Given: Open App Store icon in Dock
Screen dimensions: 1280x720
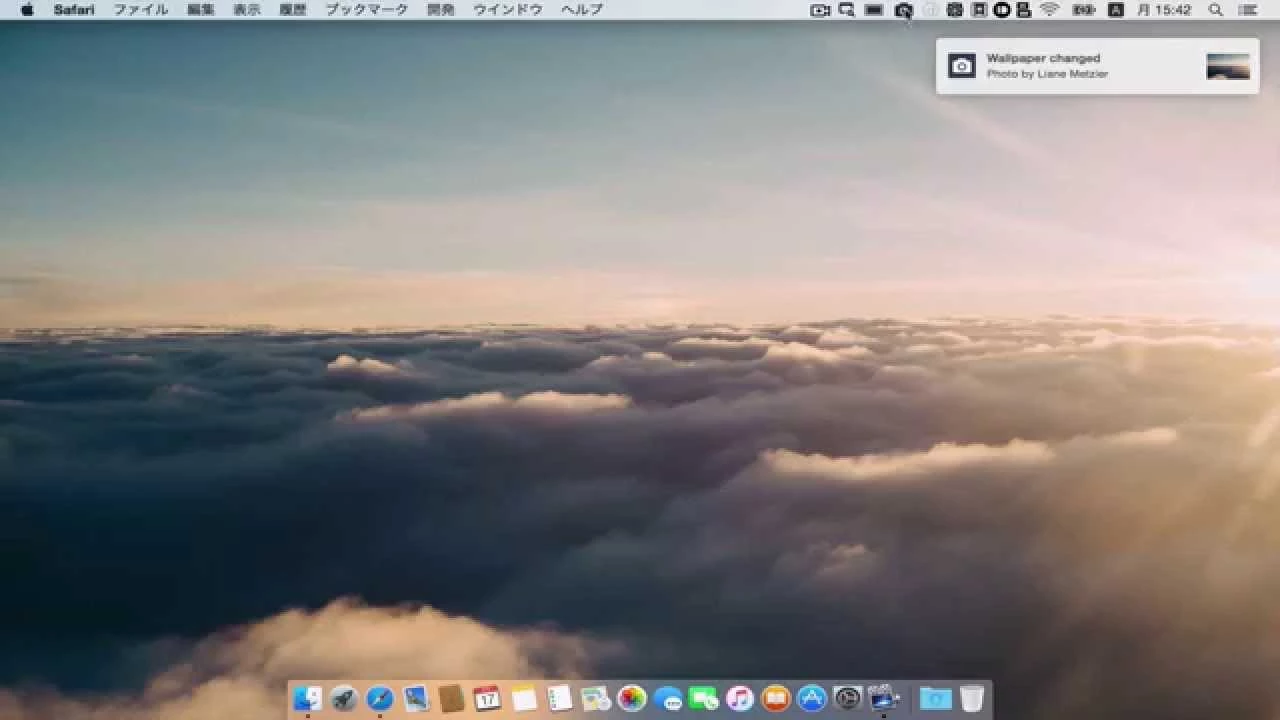Looking at the screenshot, I should click(811, 698).
